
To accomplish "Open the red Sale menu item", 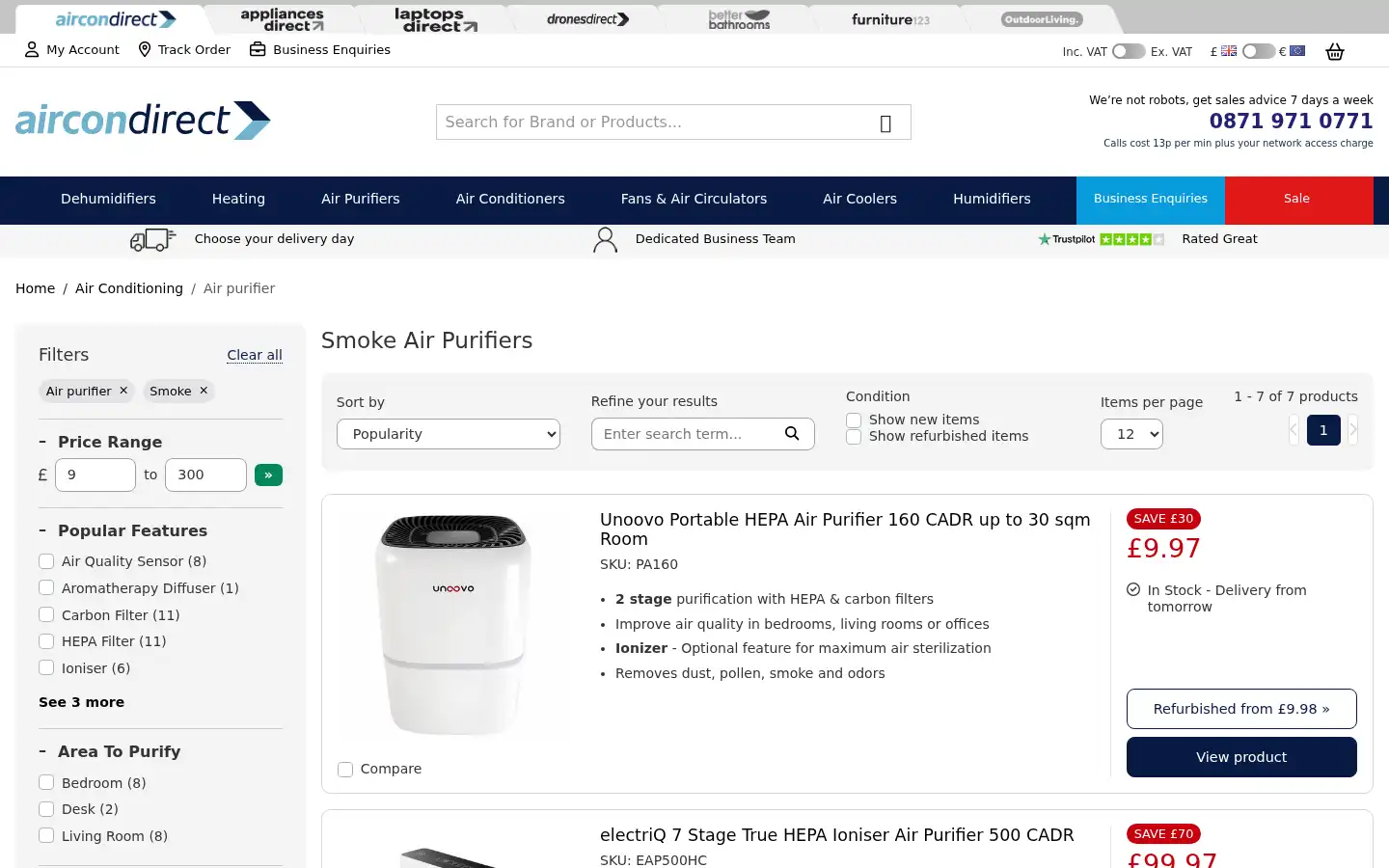I will pos(1298,199).
